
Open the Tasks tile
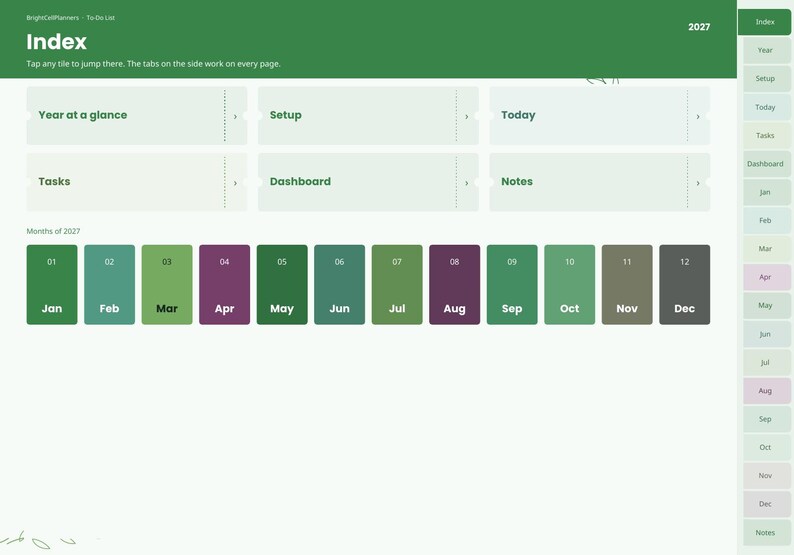[x=137, y=182]
